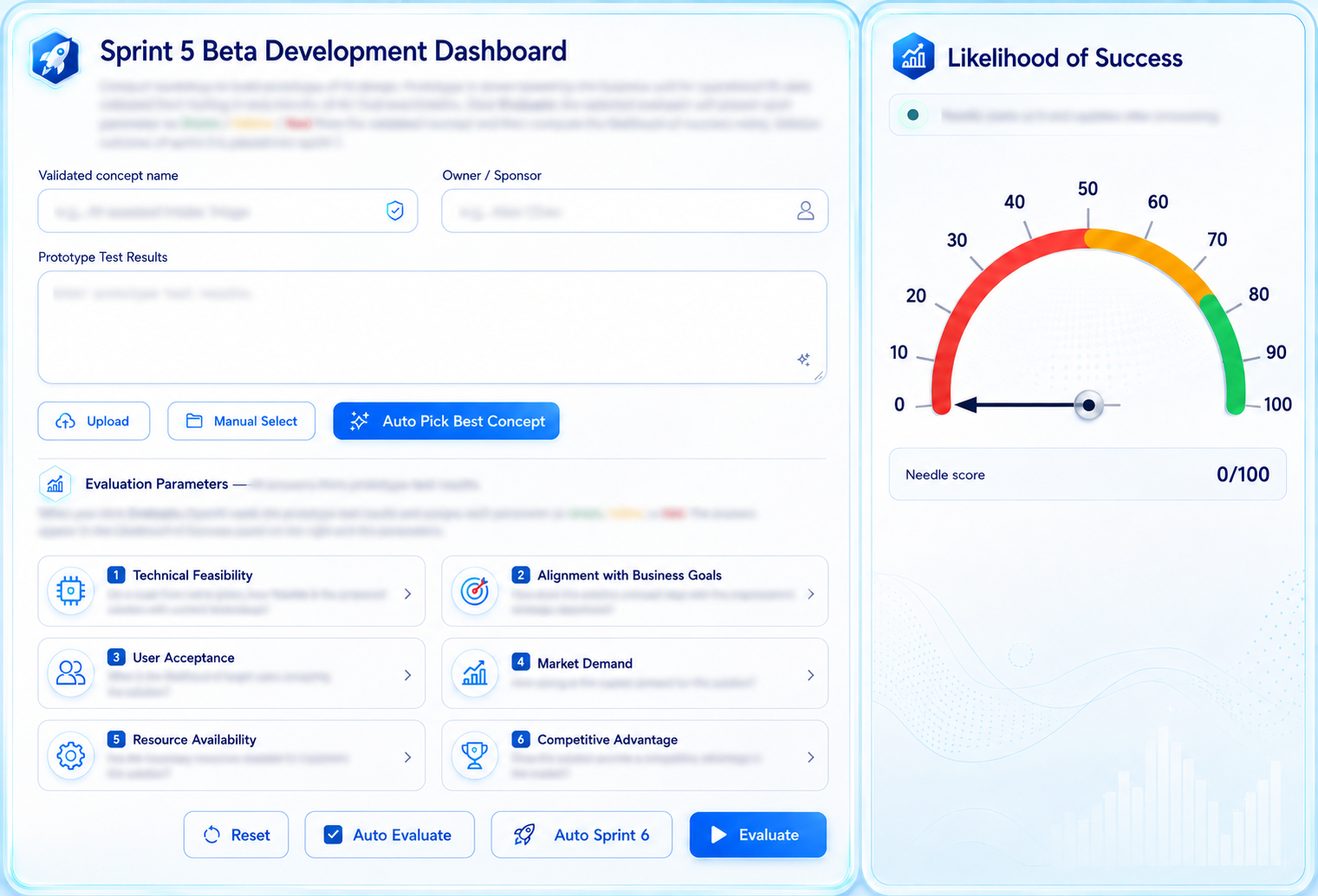Click the target icon for Alignment with Business Goals
The width and height of the screenshot is (1318, 896).
tap(475, 591)
